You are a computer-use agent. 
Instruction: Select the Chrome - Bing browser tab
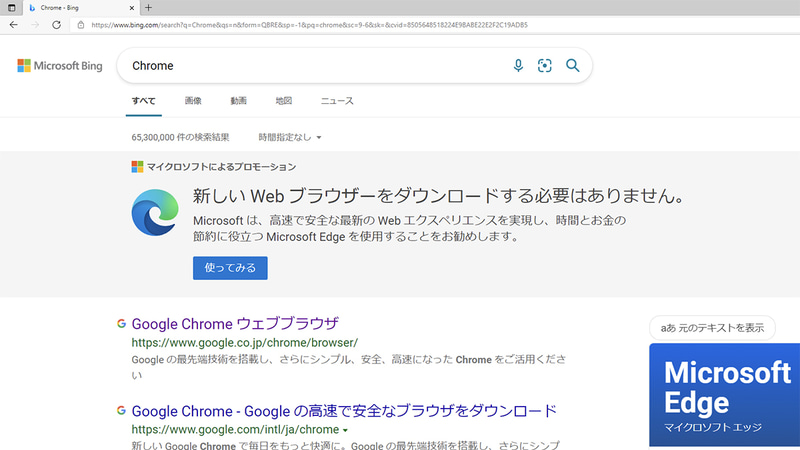pos(81,8)
